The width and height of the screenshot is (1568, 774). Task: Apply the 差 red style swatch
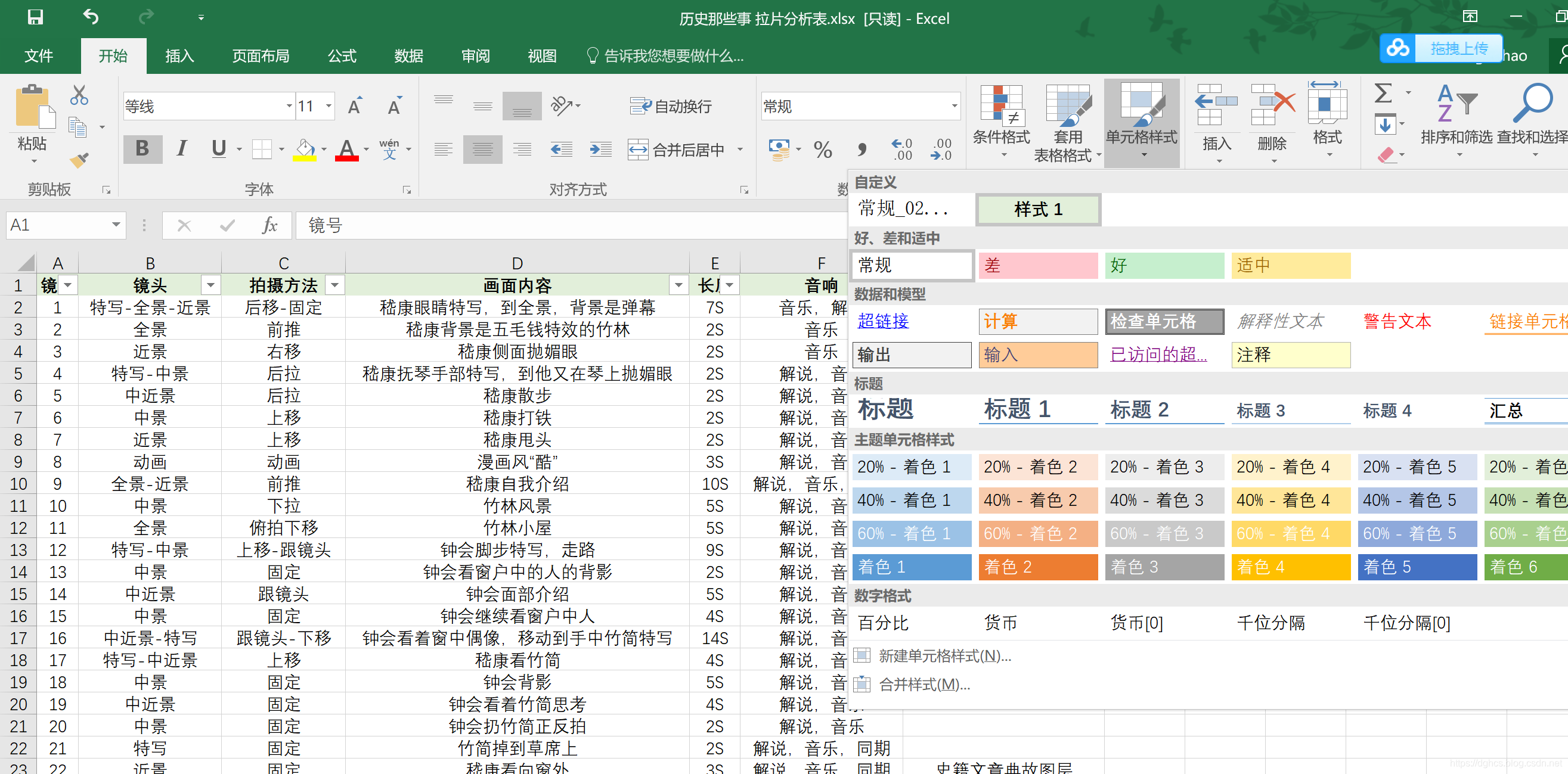point(1039,265)
